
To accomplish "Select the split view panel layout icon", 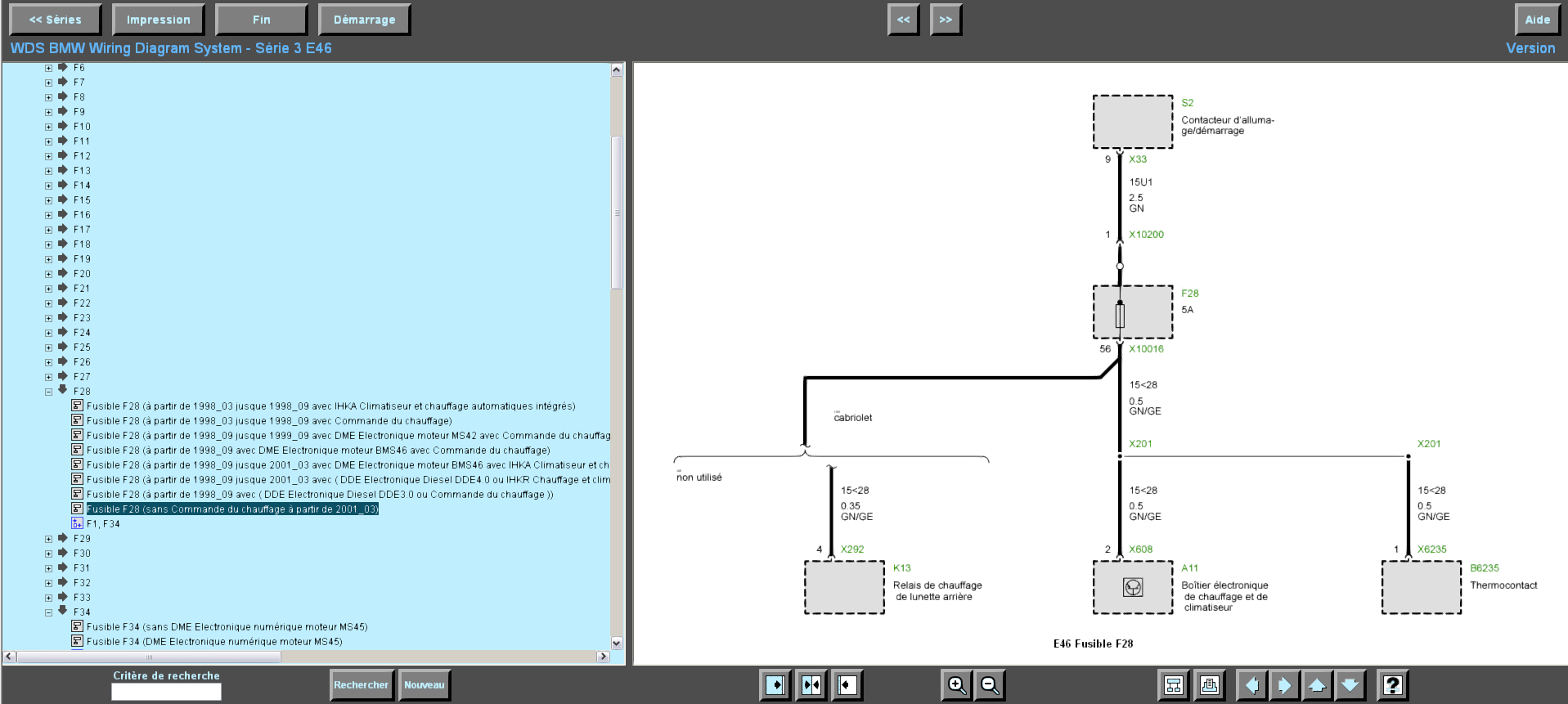I will (811, 684).
